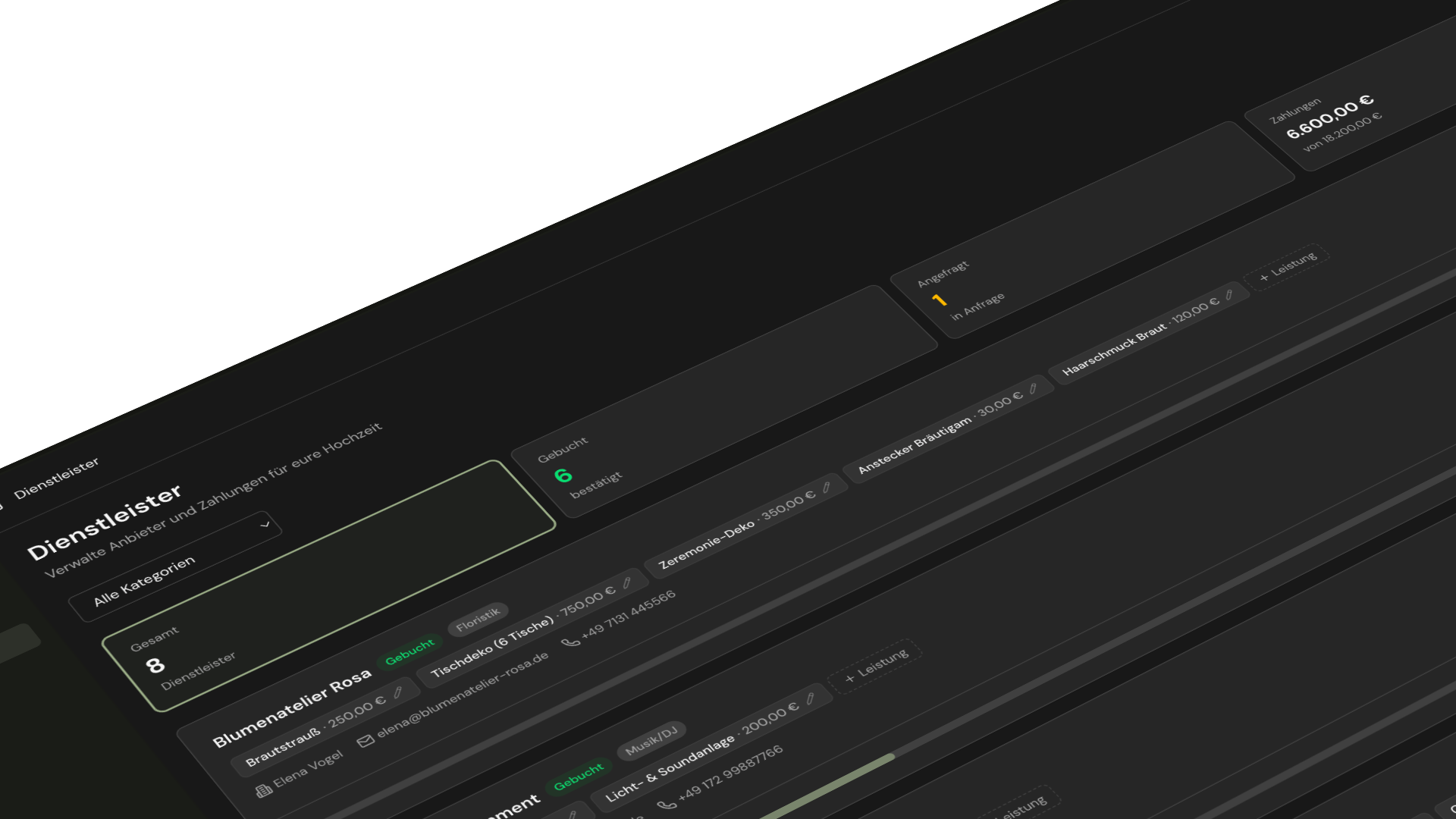The width and height of the screenshot is (1456, 819).
Task: Edit Zeremonie-Deko price via pencil icon
Action: click(826, 488)
